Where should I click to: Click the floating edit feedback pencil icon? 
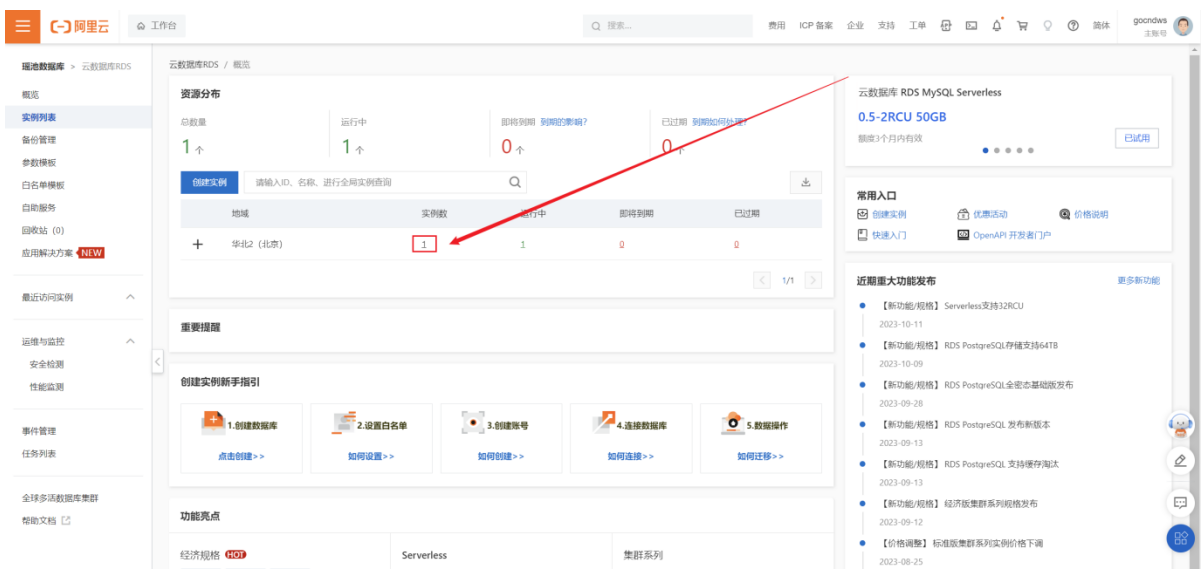(x=1181, y=461)
